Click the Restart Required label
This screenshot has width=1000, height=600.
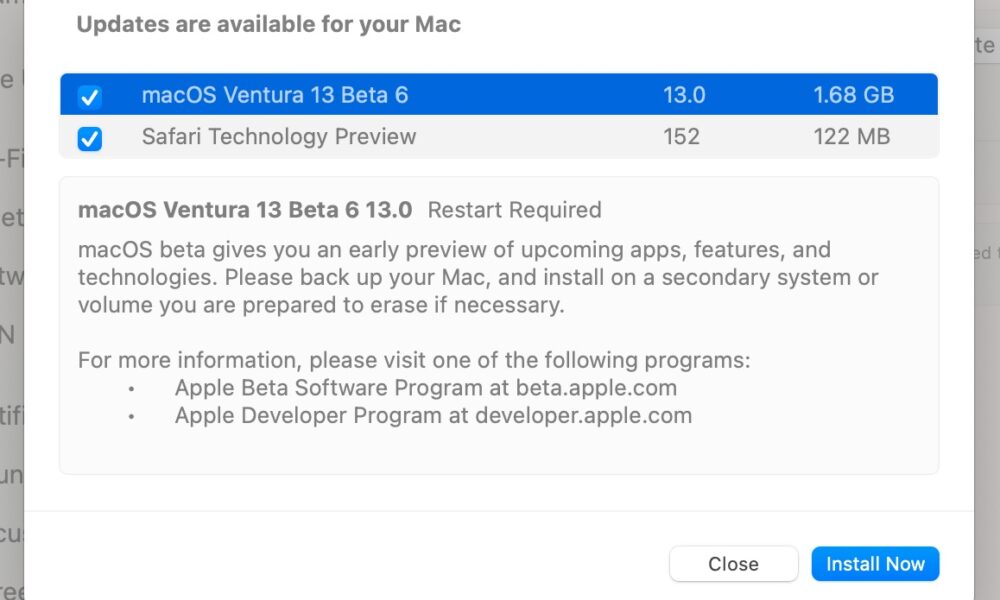[515, 210]
